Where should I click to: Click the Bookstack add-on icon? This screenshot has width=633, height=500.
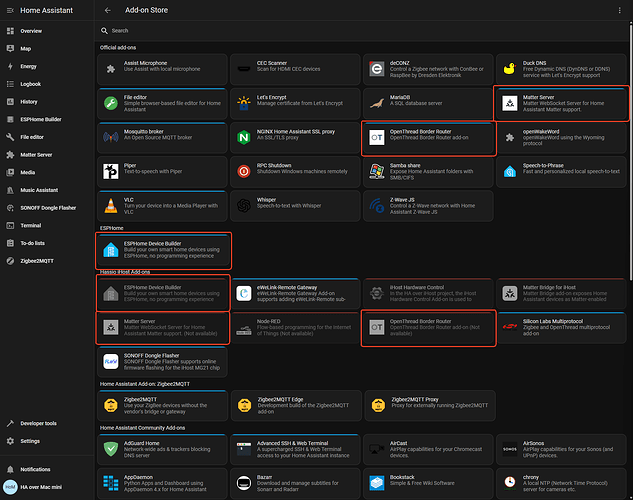(x=377, y=483)
